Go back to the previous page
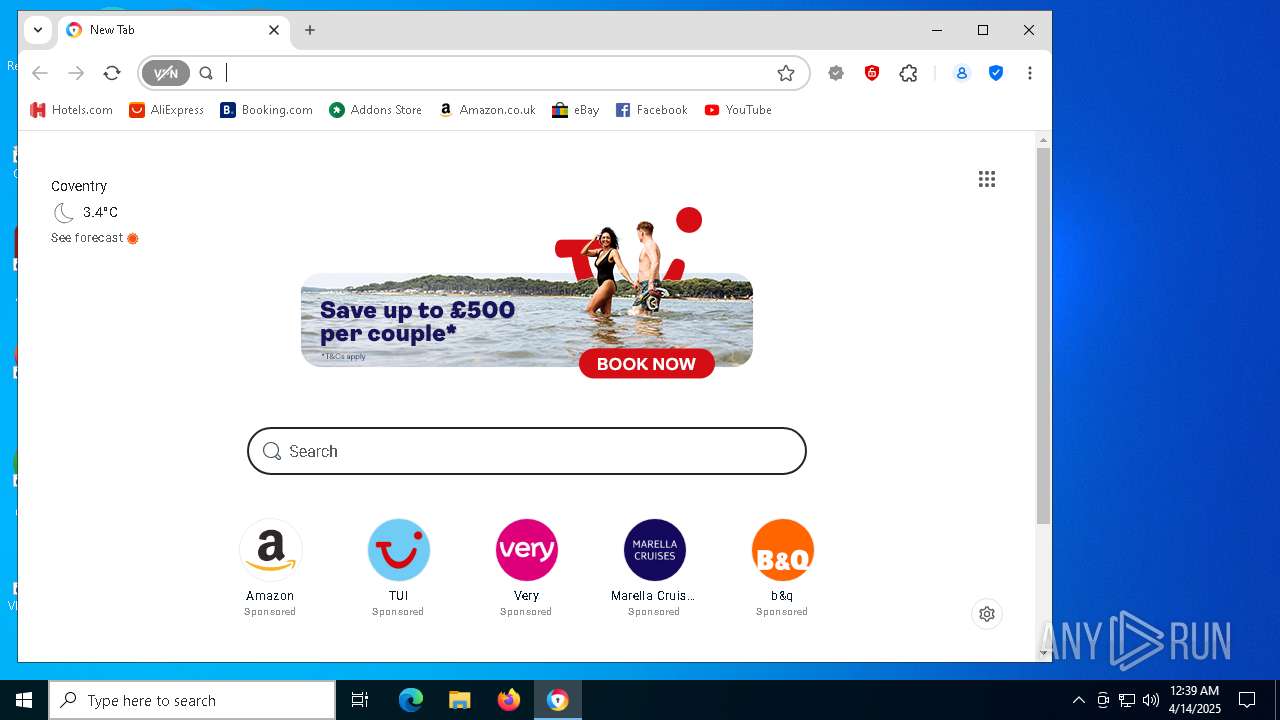This screenshot has width=1280, height=720. click(x=40, y=73)
